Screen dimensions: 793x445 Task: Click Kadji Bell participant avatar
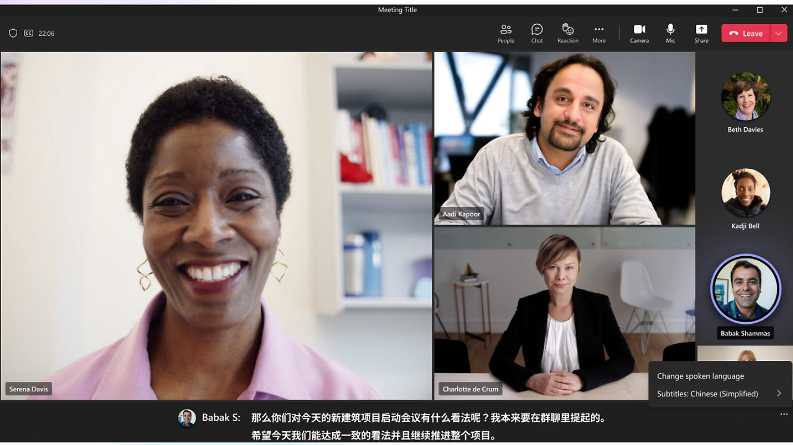(745, 192)
